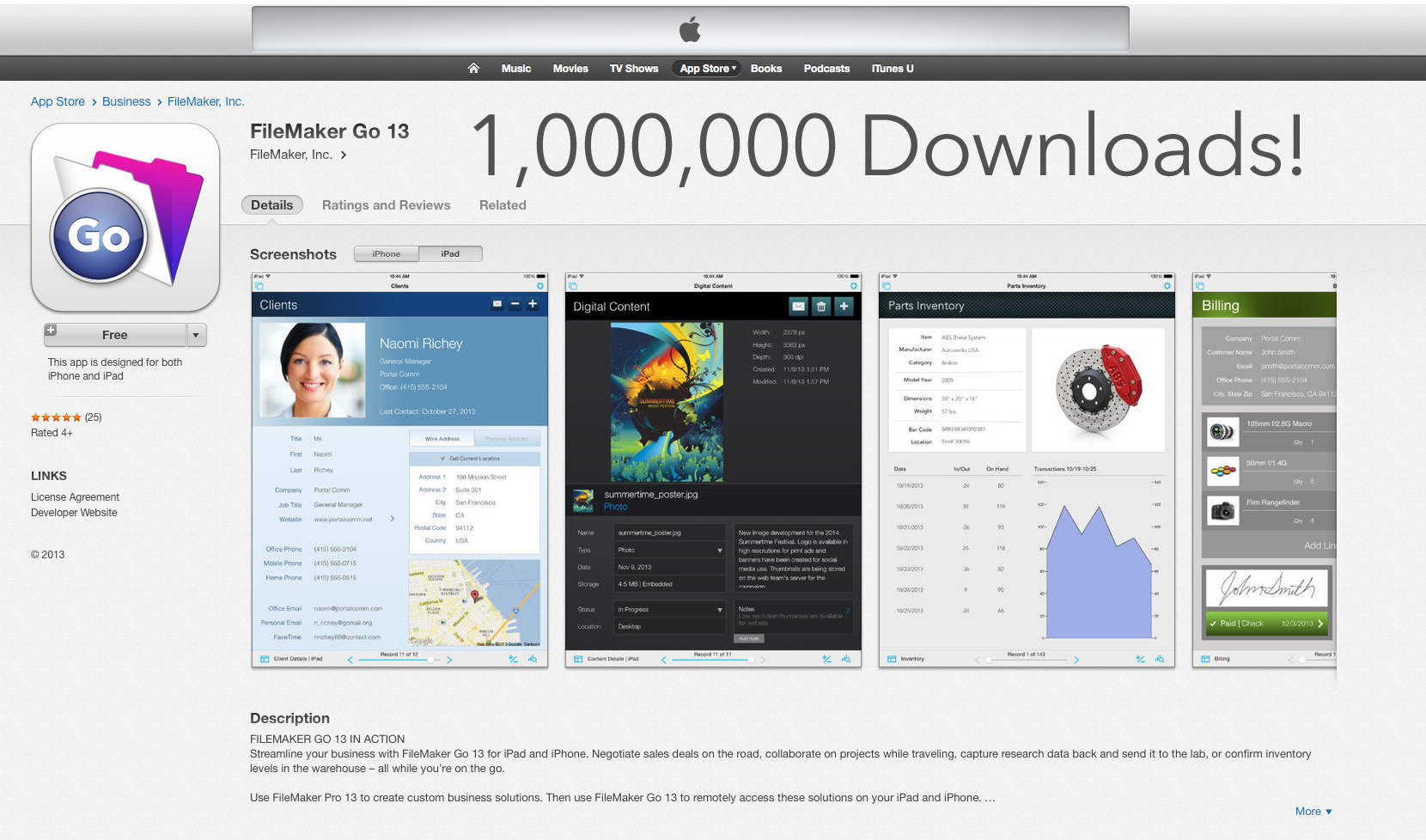This screenshot has width=1426, height=840.
Task: Select the edit pencil icon in Client Details toolbar
Action: tap(513, 659)
